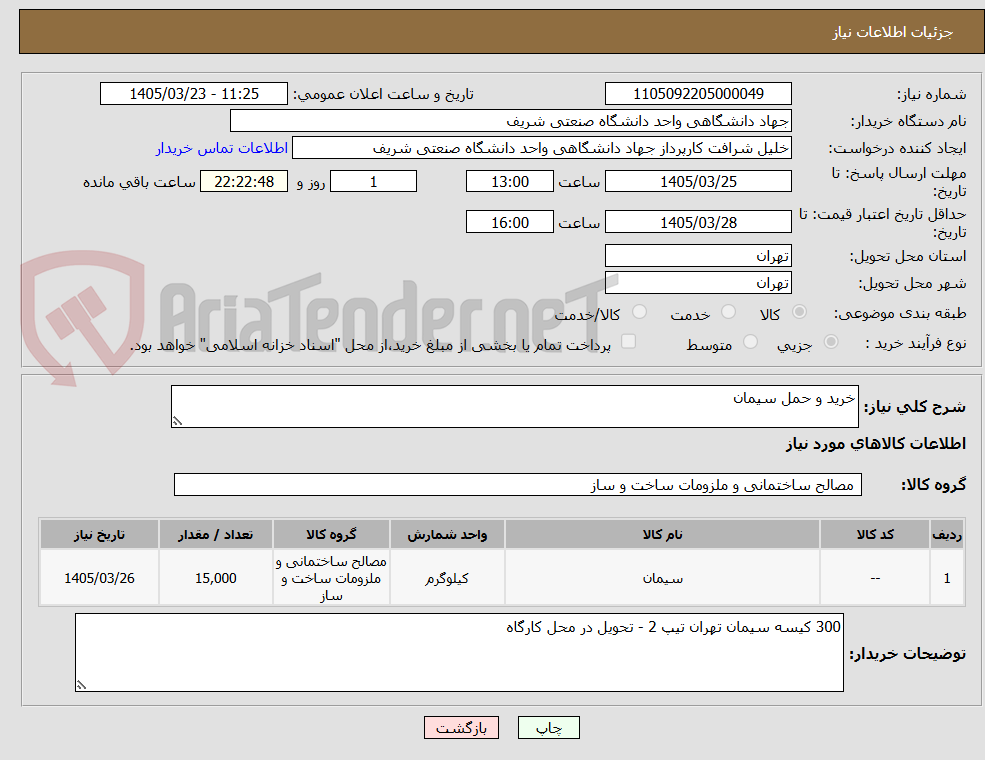Click the شرح کلی نیاز label
Viewport: 985px width, 760px height.
pos(915,407)
